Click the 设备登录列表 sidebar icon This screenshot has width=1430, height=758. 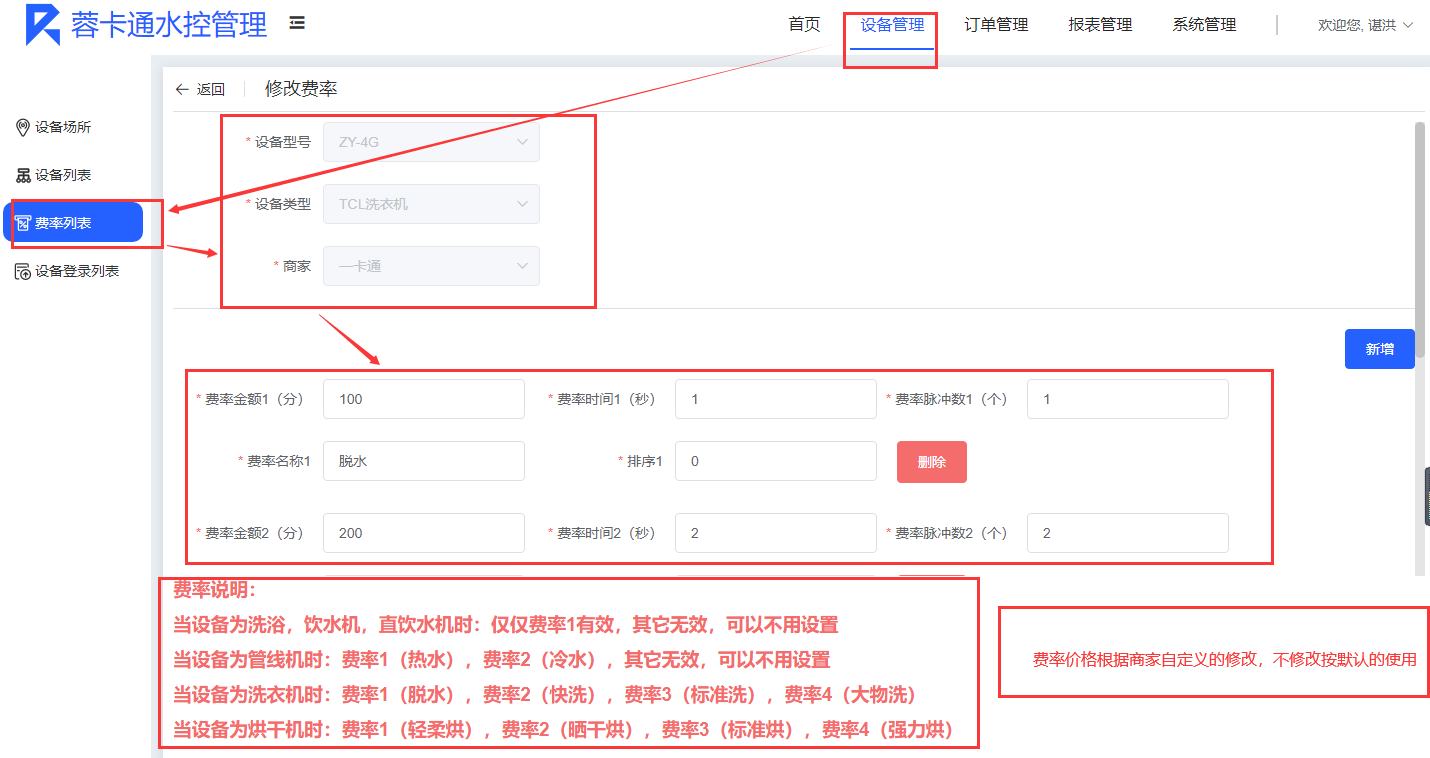click(x=22, y=271)
